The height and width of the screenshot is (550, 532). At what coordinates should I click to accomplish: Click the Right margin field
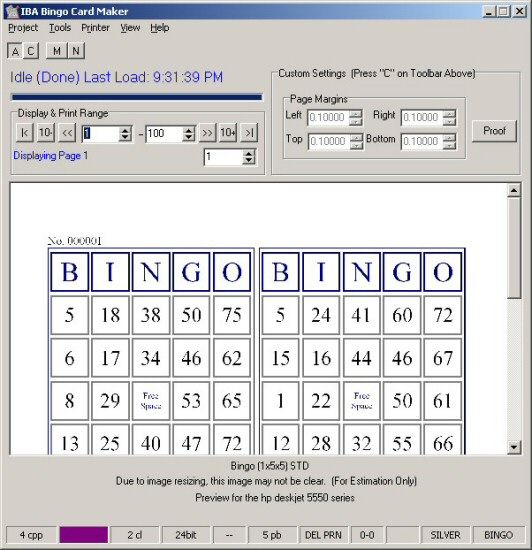coord(422,118)
